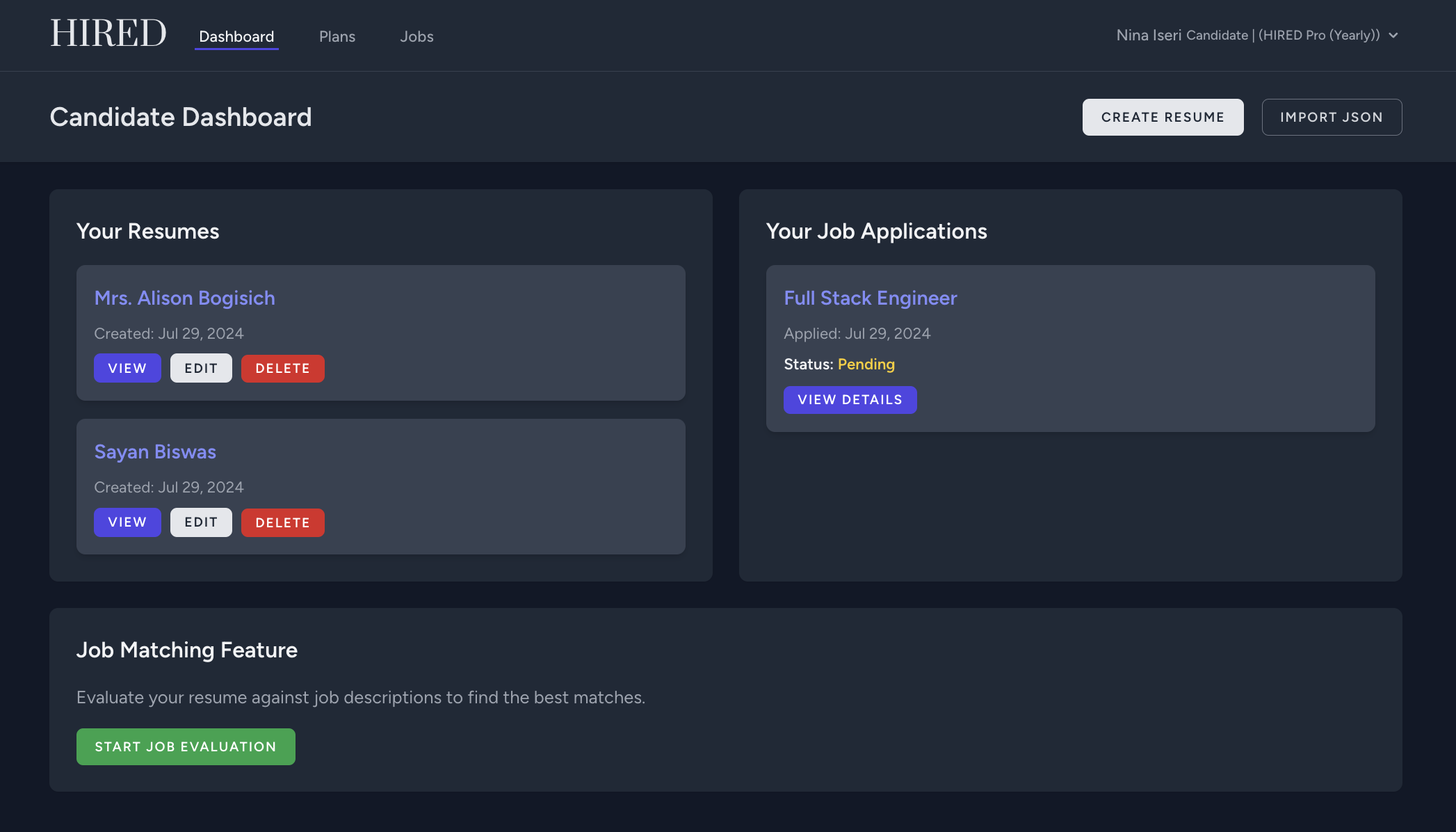Switch to the Plans tab
Image resolution: width=1456 pixels, height=832 pixels.
(337, 36)
